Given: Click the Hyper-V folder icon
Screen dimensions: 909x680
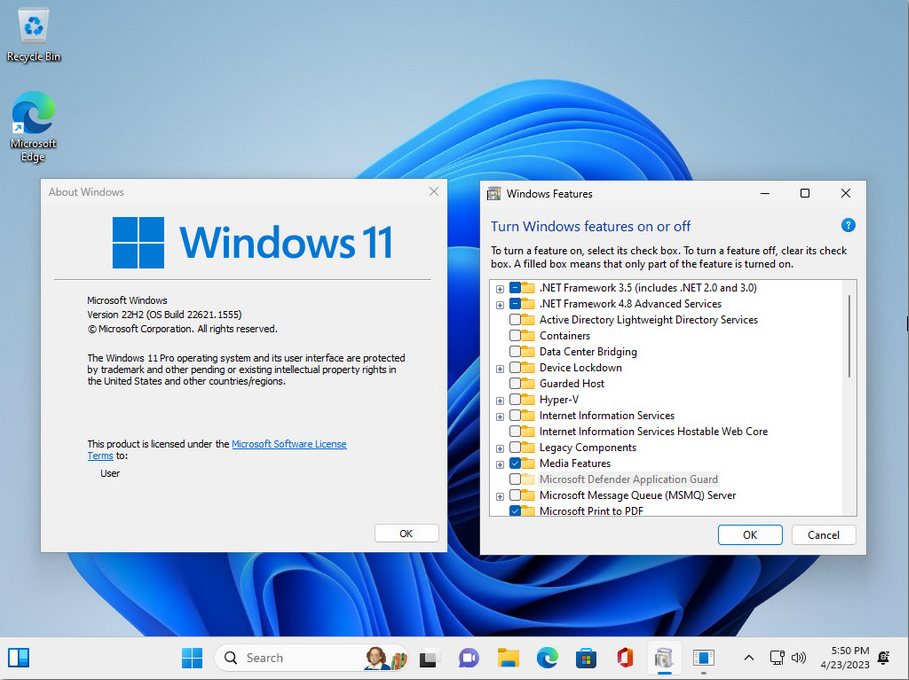Looking at the screenshot, I should [528, 399].
